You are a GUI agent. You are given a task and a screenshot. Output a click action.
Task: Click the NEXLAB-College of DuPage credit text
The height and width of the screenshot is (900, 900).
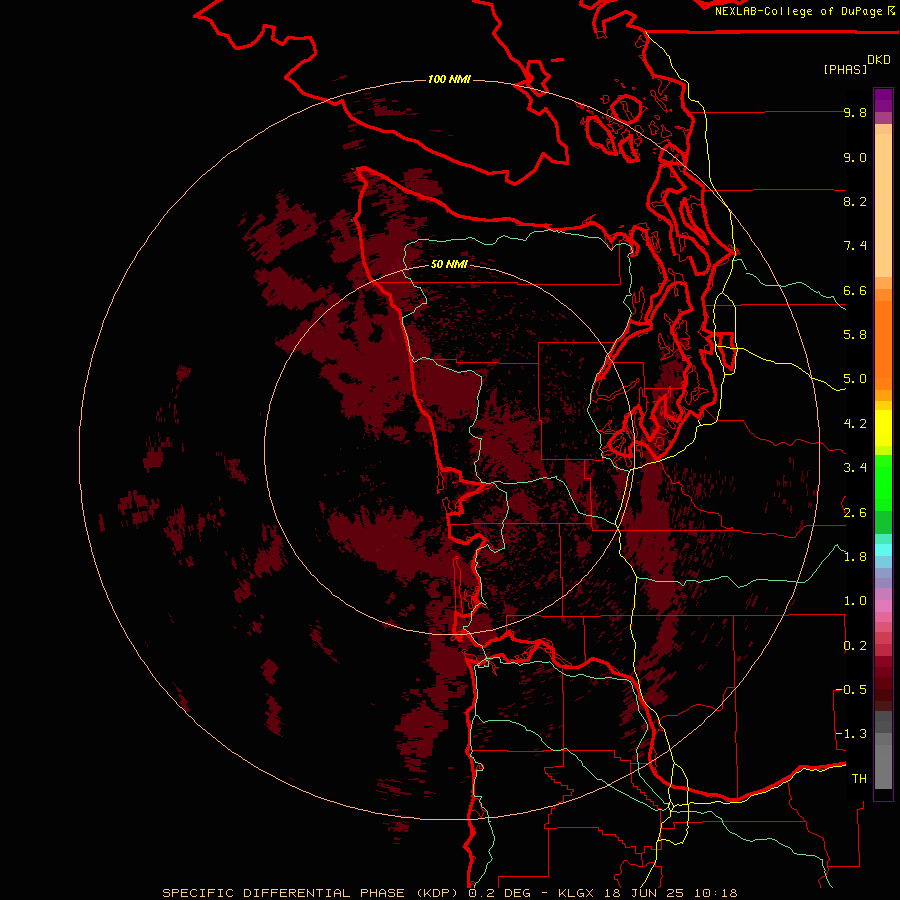click(798, 11)
